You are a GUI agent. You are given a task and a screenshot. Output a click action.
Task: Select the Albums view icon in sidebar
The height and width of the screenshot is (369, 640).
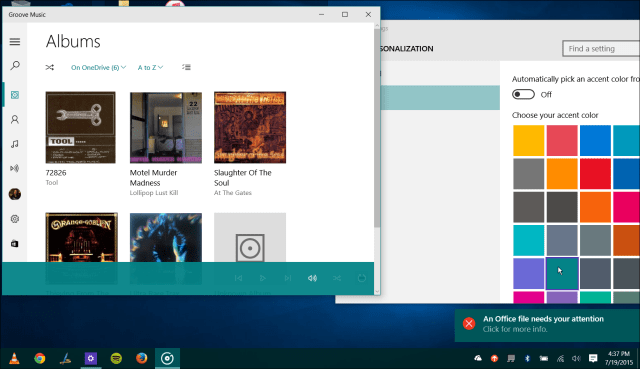(15, 95)
